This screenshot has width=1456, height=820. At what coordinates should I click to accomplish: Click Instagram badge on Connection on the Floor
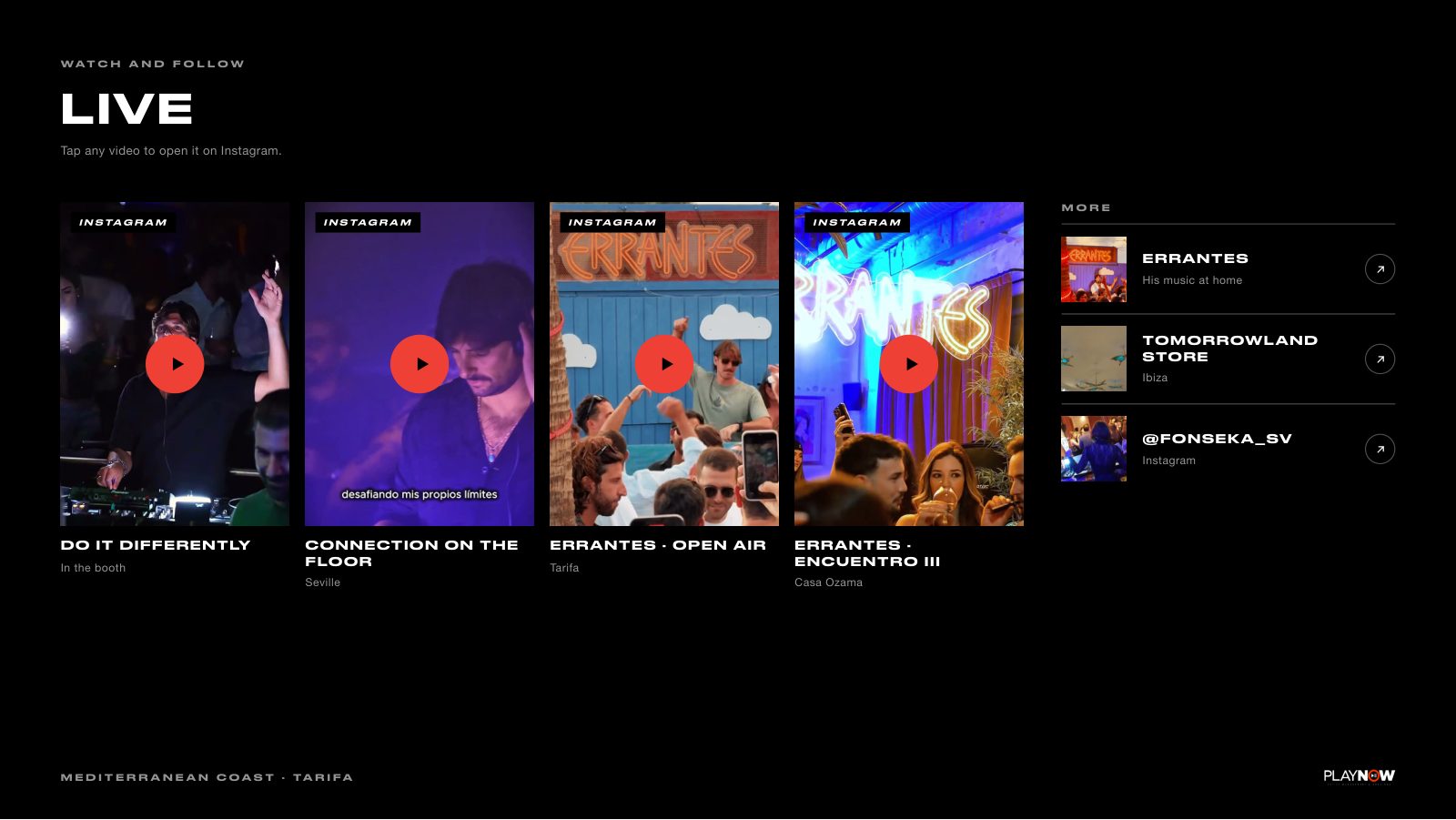[x=368, y=222]
